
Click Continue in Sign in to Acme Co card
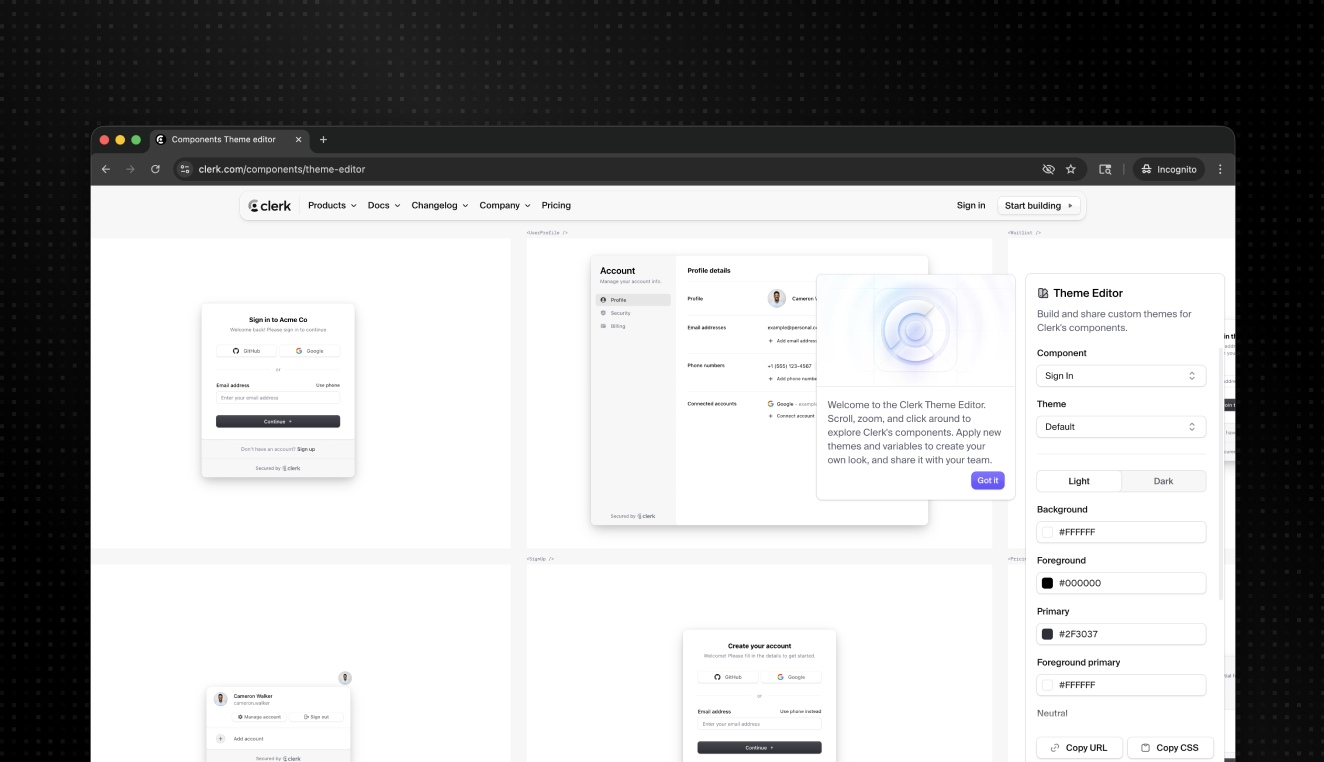(x=278, y=422)
